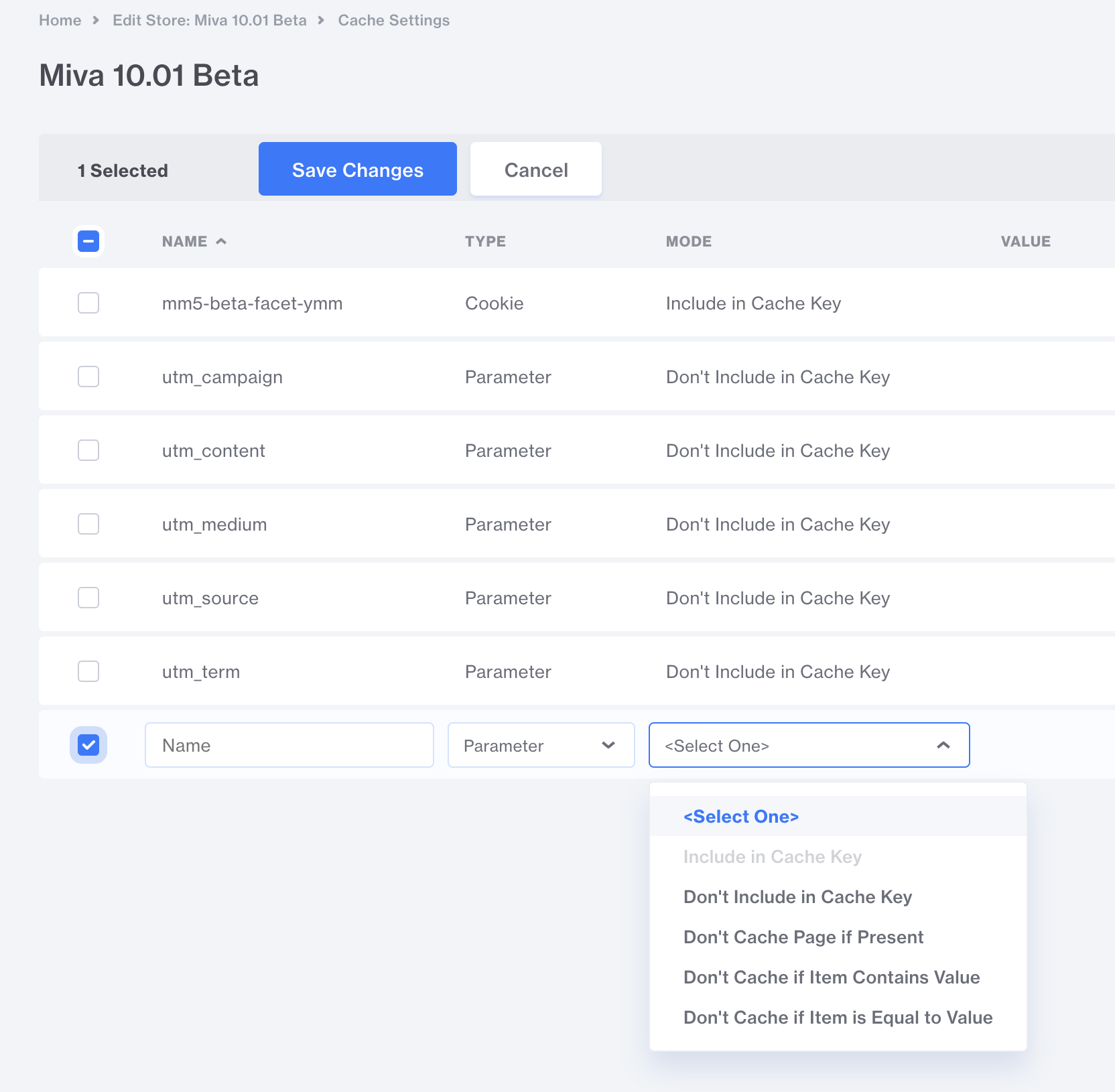Open Edit Store: Miva 10.01 Beta breadcrumb
The height and width of the screenshot is (1092, 1115).
[x=209, y=20]
